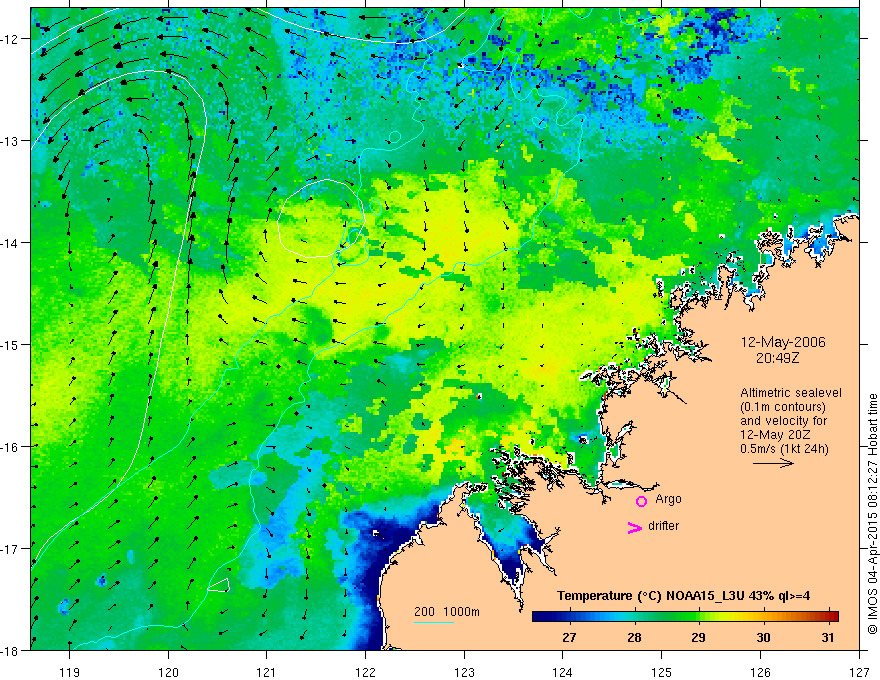Click the '30' colorbar tick label
This screenshot has width=880, height=680.
[763, 637]
